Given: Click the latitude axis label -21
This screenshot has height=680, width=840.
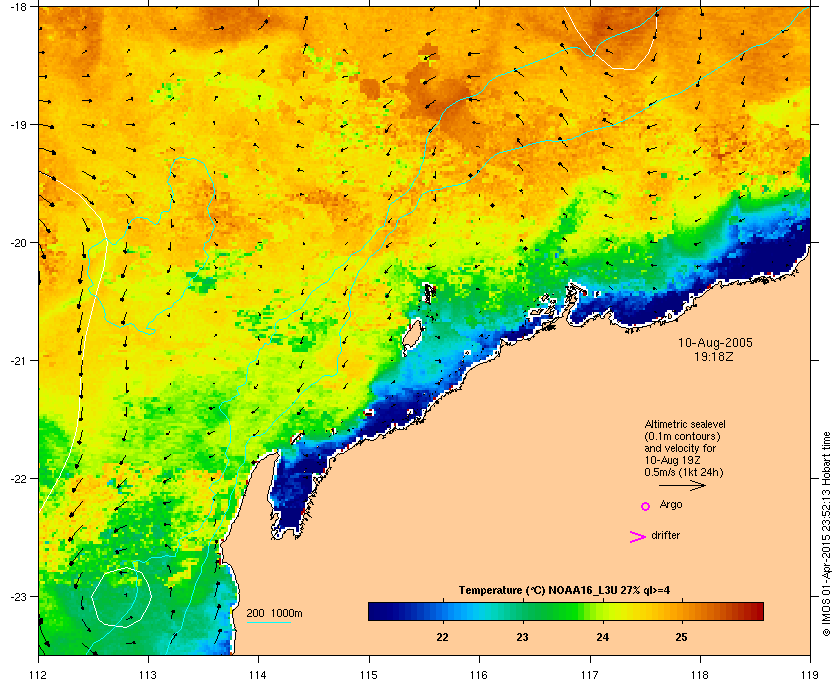Looking at the screenshot, I should (18, 360).
